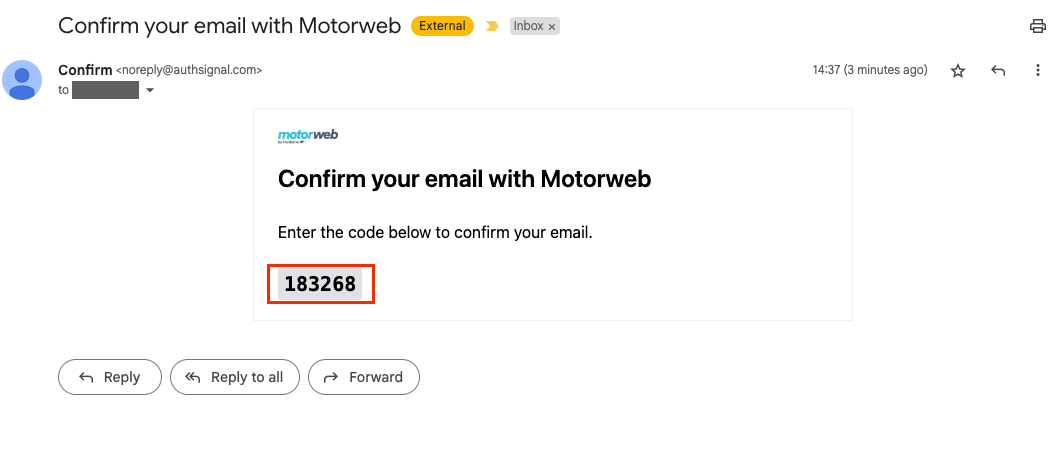
Task: Star the Motorweb confirmation email
Action: (958, 71)
